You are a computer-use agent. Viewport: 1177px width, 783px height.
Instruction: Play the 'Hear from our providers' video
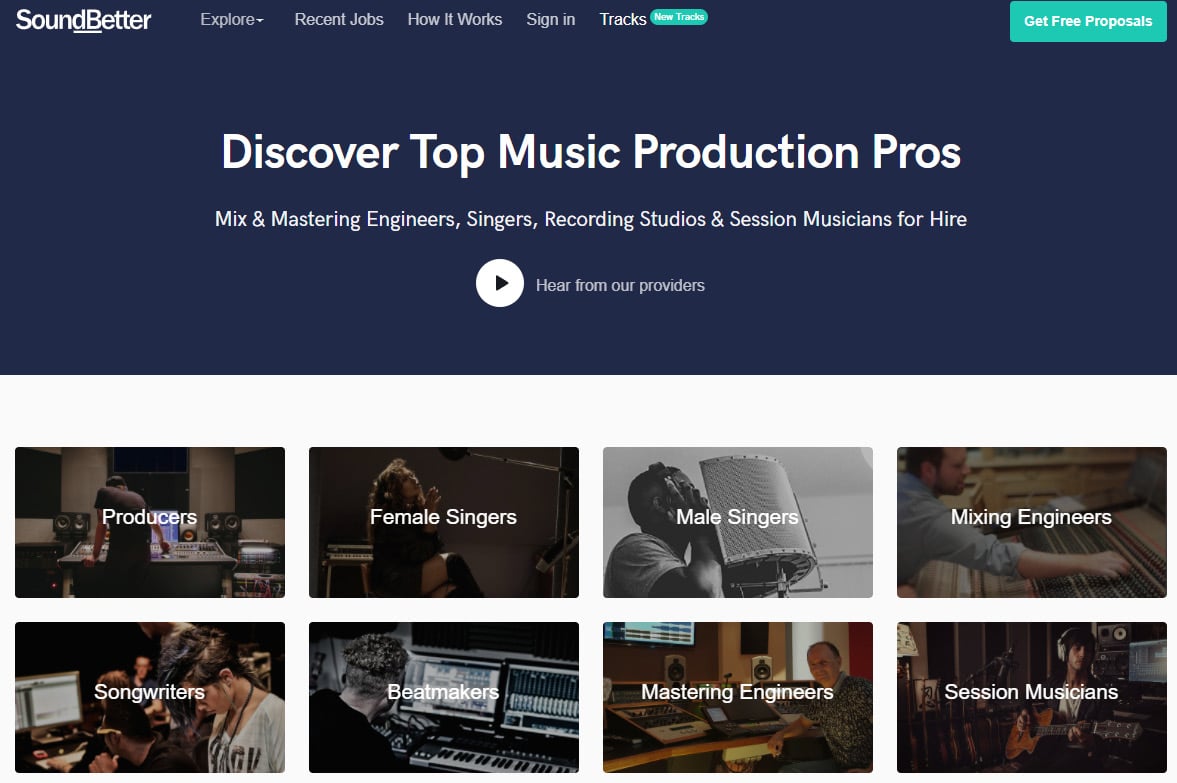click(x=499, y=284)
